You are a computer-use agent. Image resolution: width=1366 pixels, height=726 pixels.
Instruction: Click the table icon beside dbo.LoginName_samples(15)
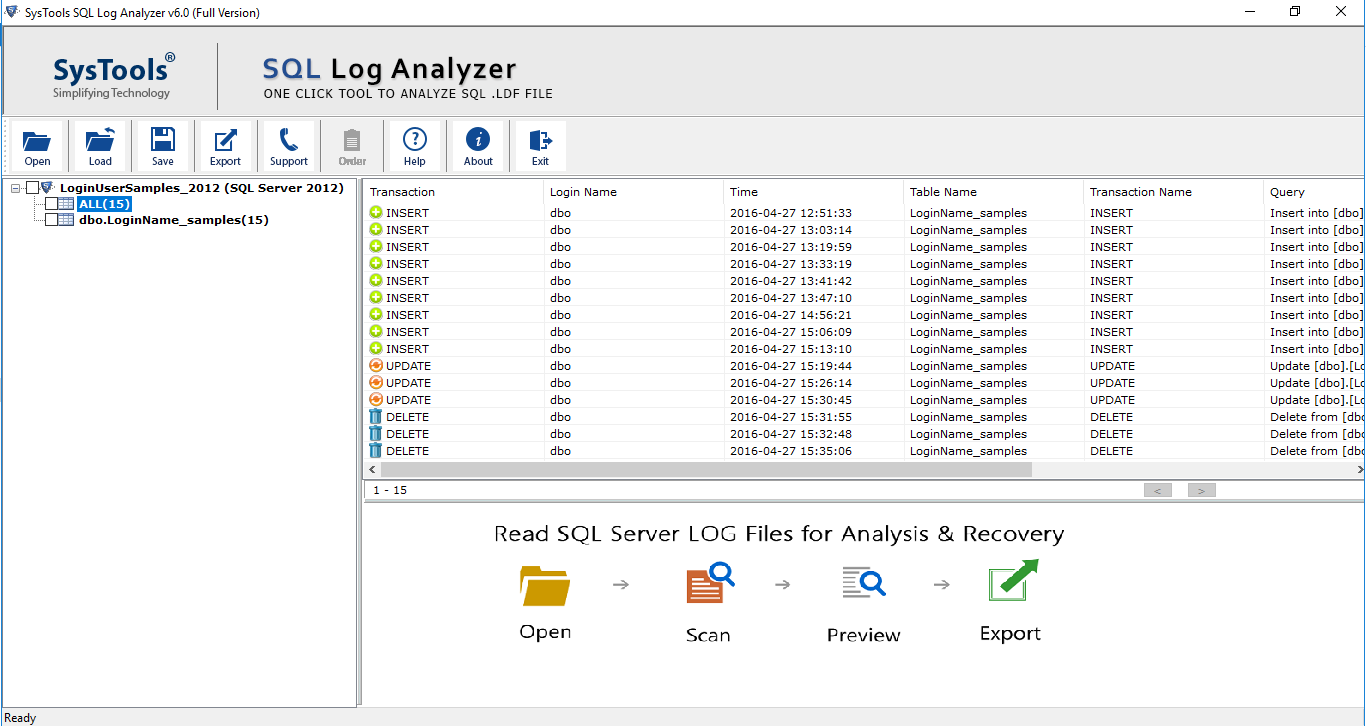point(67,220)
